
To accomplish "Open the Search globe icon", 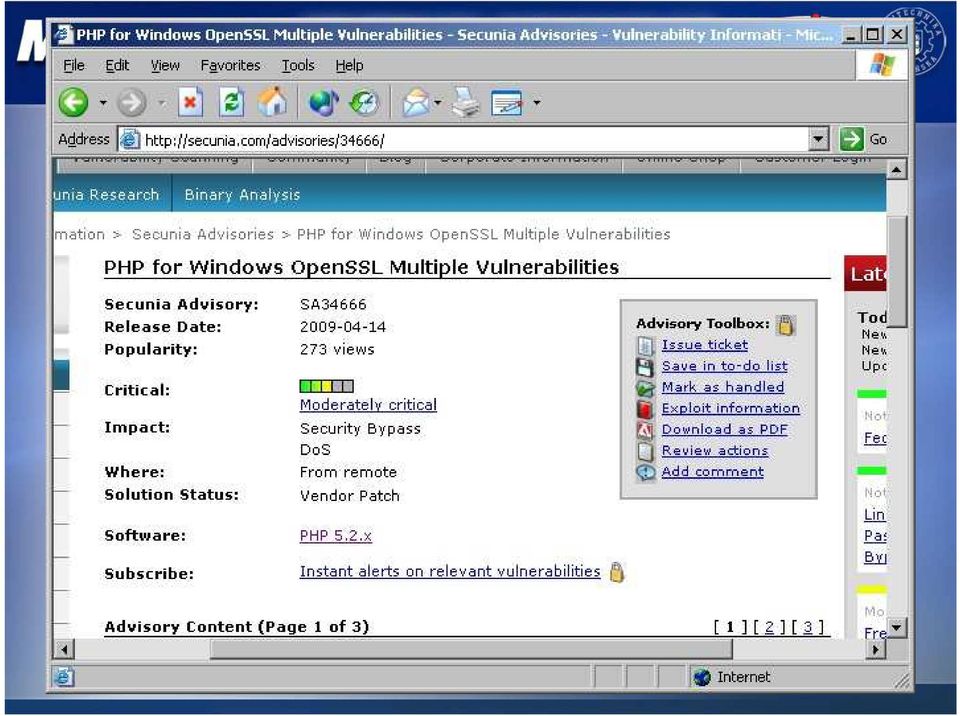I will pyautogui.click(x=323, y=102).
